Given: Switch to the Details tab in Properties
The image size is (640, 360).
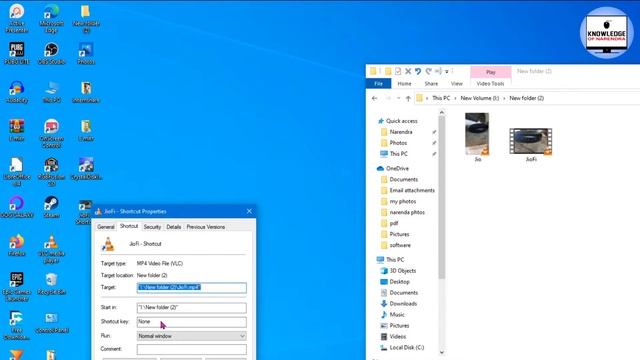Looking at the screenshot, I should pyautogui.click(x=173, y=227).
